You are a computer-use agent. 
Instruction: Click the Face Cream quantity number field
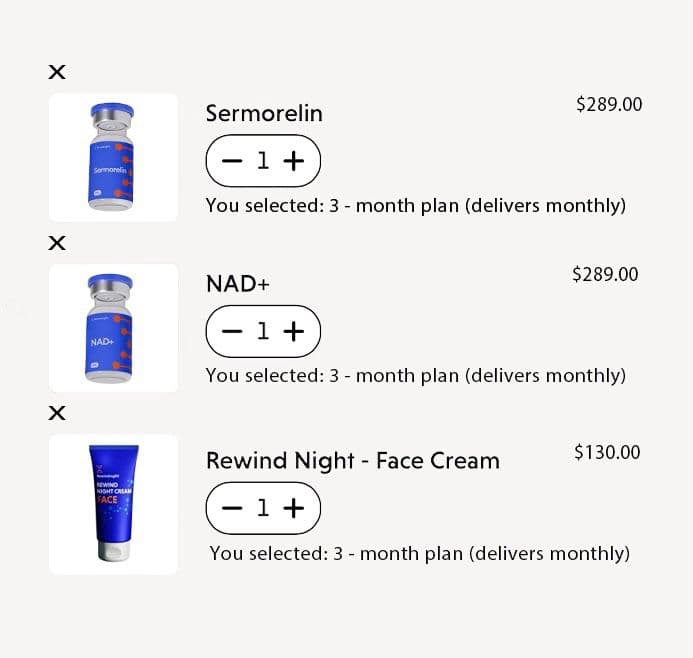pos(263,508)
